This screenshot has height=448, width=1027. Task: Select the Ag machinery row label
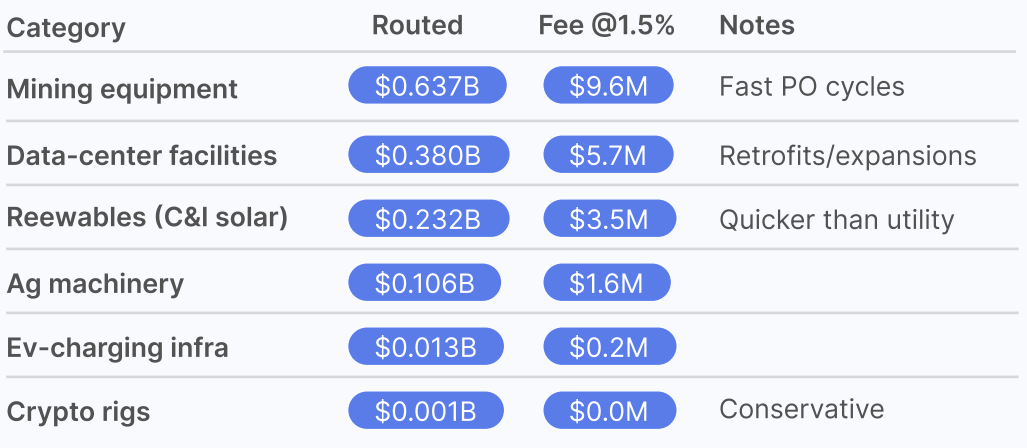point(95,283)
